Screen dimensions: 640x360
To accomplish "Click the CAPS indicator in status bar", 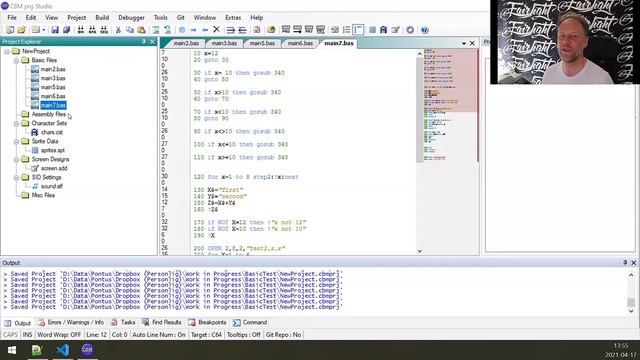I will click(x=10, y=335).
